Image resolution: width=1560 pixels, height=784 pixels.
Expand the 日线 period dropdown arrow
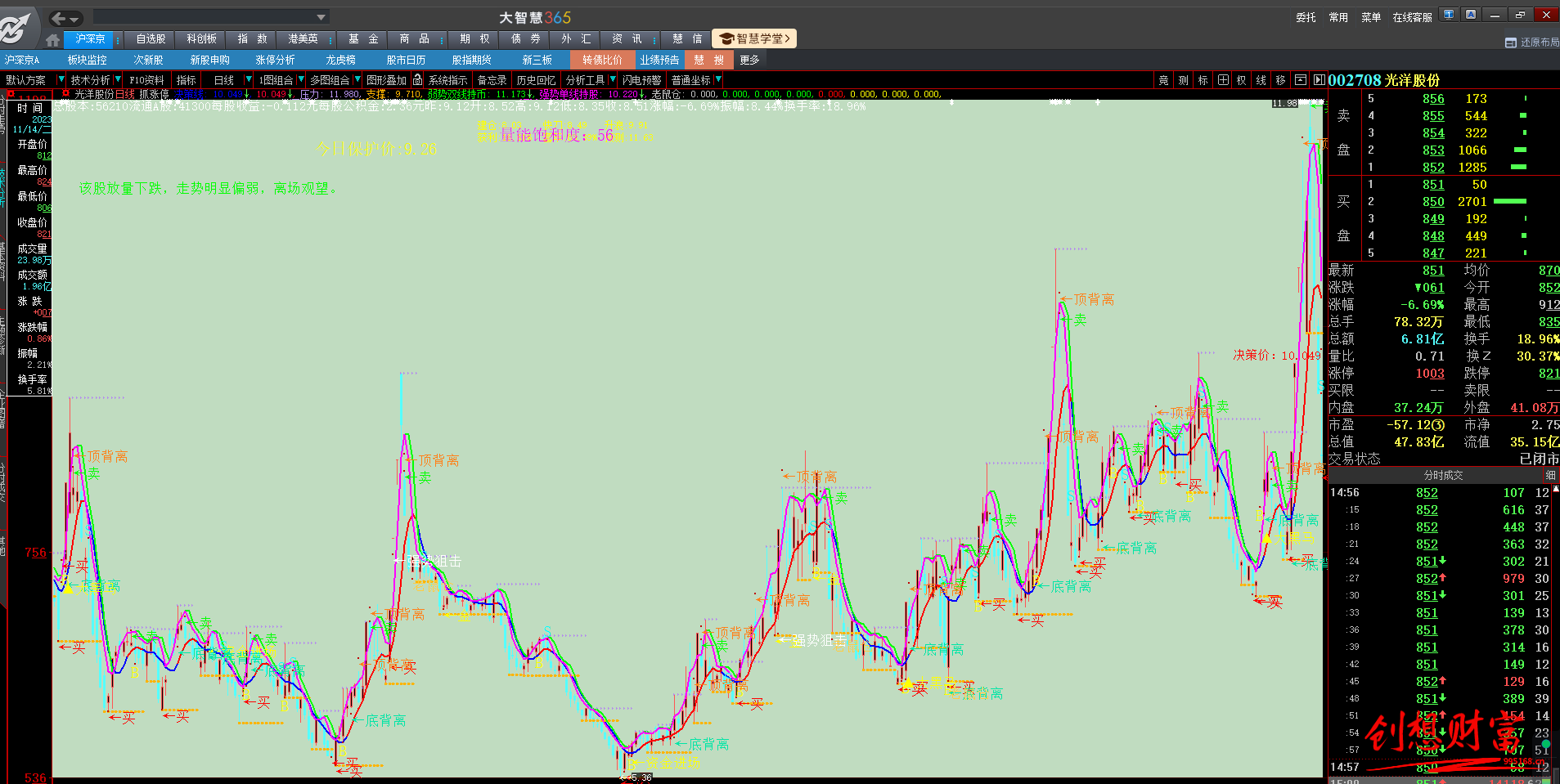click(x=249, y=79)
